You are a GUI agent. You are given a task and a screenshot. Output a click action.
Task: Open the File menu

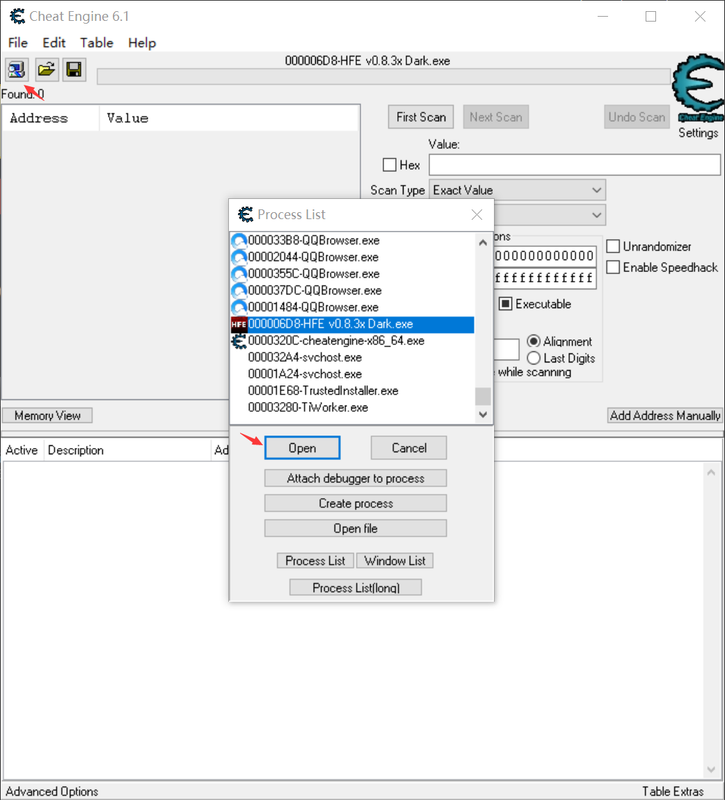18,43
